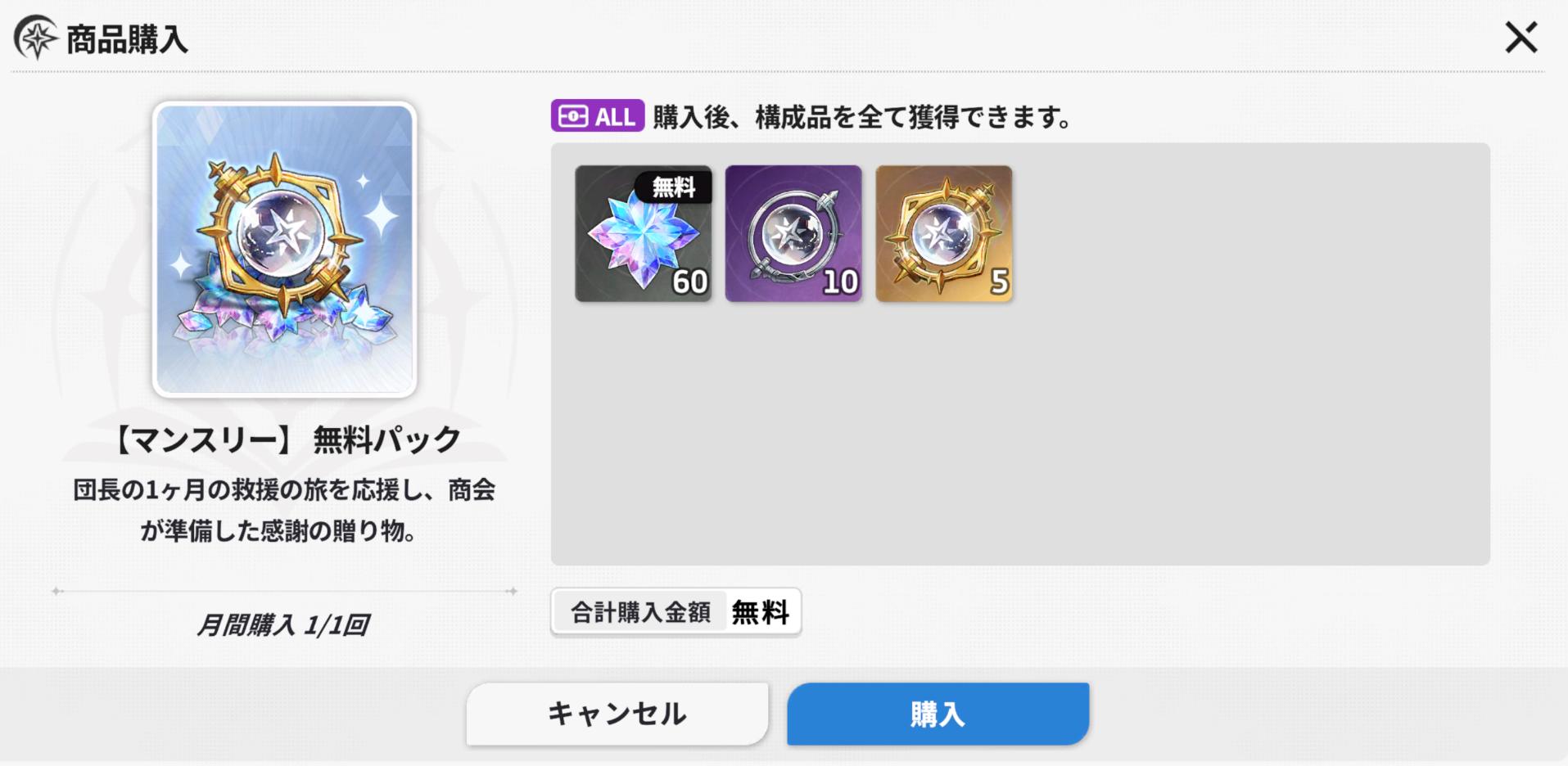
Task: Click the blue crystal item with 60
Action: pyautogui.click(x=644, y=234)
